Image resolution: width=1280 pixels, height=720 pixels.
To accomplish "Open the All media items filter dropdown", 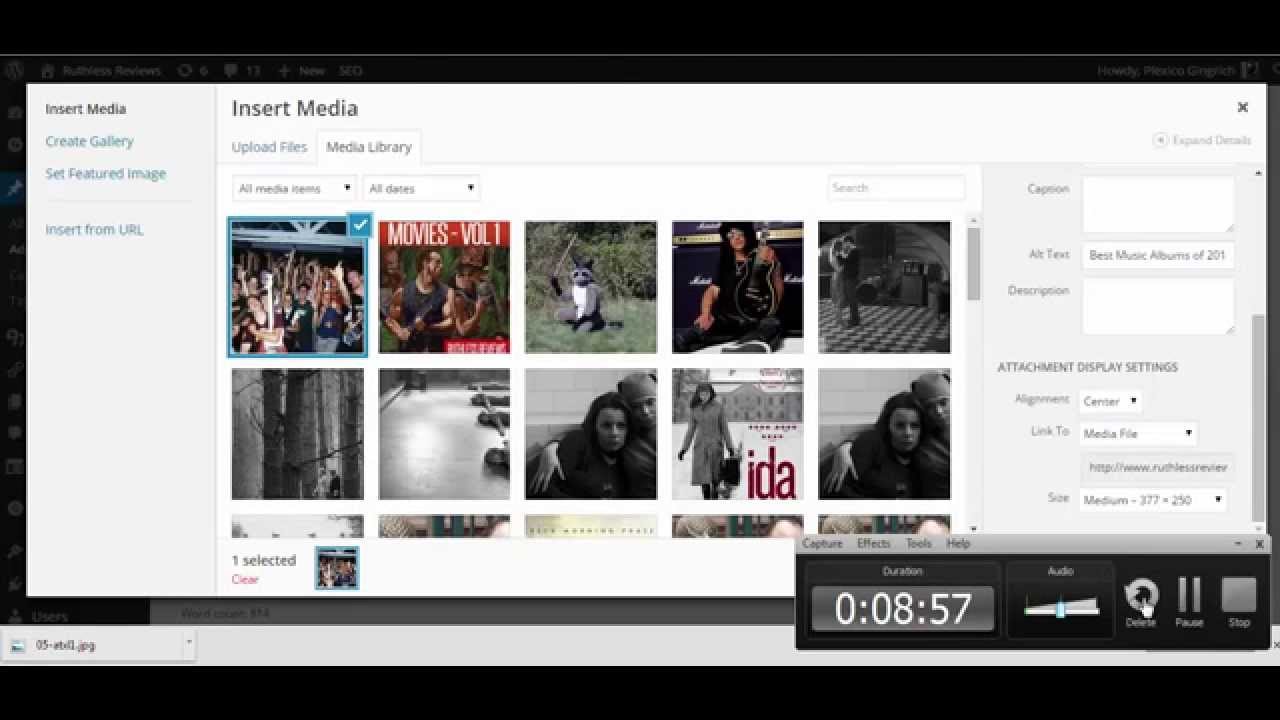I will pyautogui.click(x=295, y=188).
